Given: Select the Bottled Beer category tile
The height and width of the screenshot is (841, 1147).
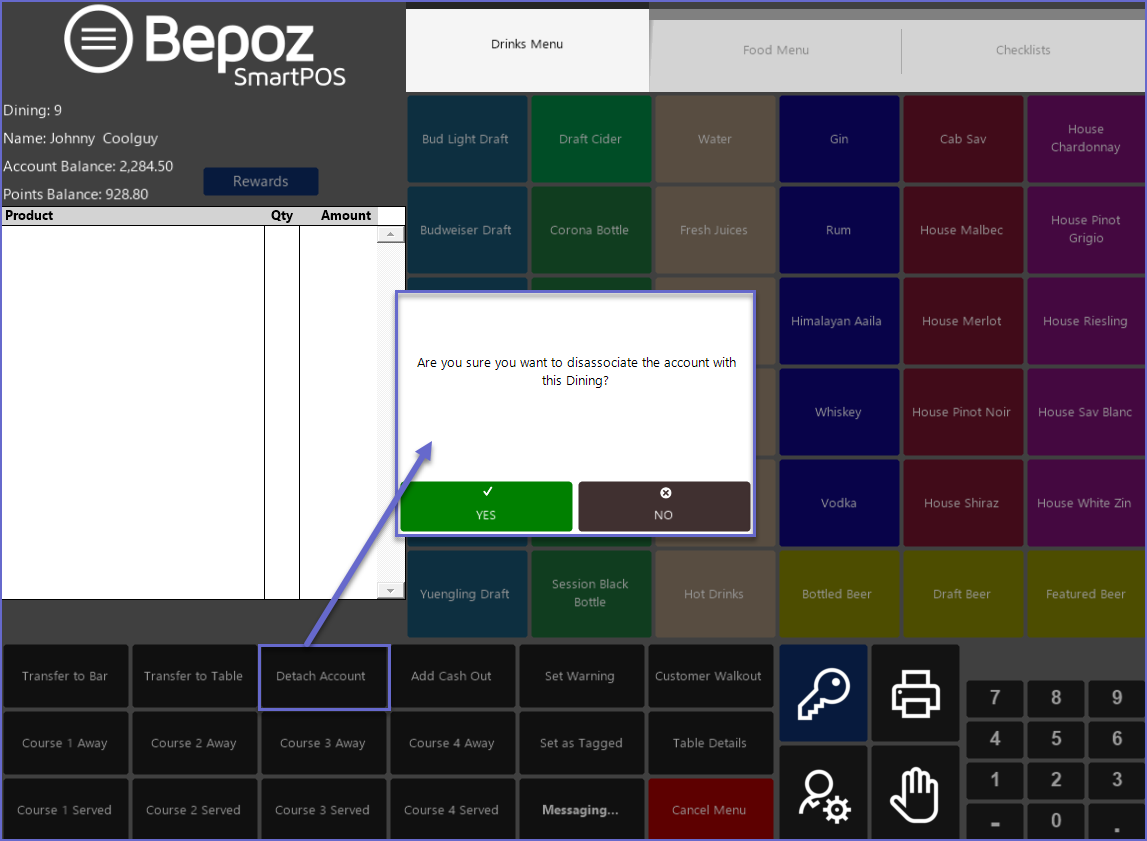Looking at the screenshot, I should click(837, 594).
